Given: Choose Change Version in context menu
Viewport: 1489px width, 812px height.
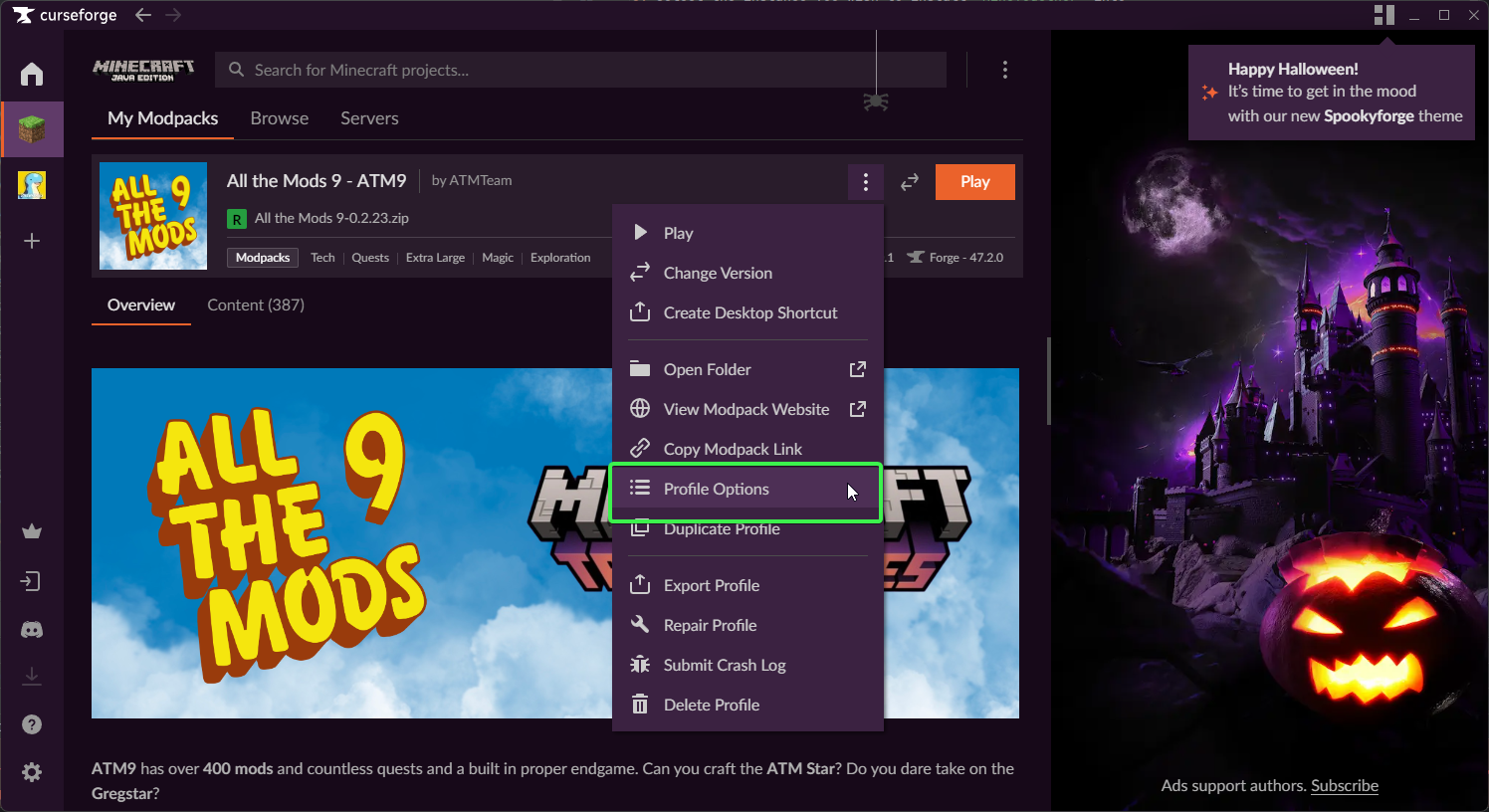Looking at the screenshot, I should coord(747,273).
